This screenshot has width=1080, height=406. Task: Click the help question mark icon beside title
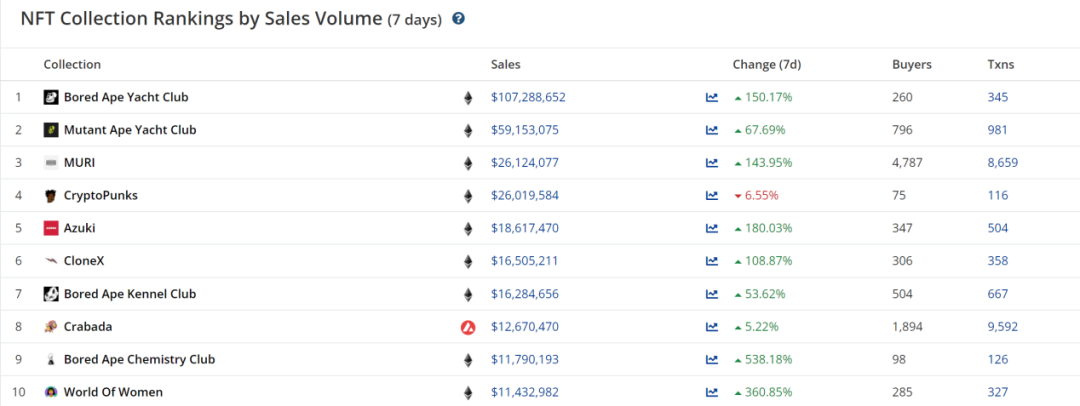[458, 19]
